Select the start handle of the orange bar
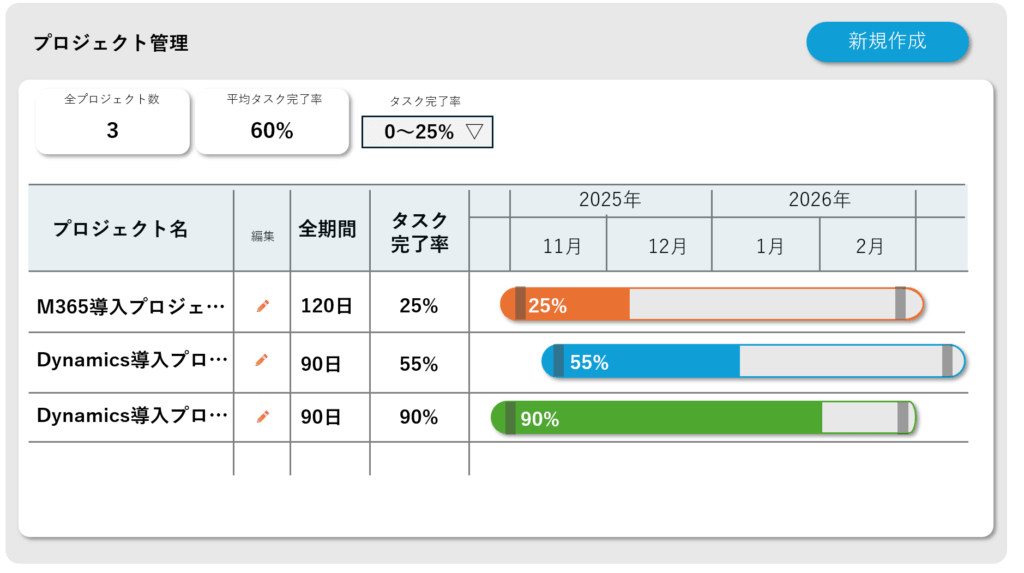This screenshot has width=1024, height=573. click(520, 303)
